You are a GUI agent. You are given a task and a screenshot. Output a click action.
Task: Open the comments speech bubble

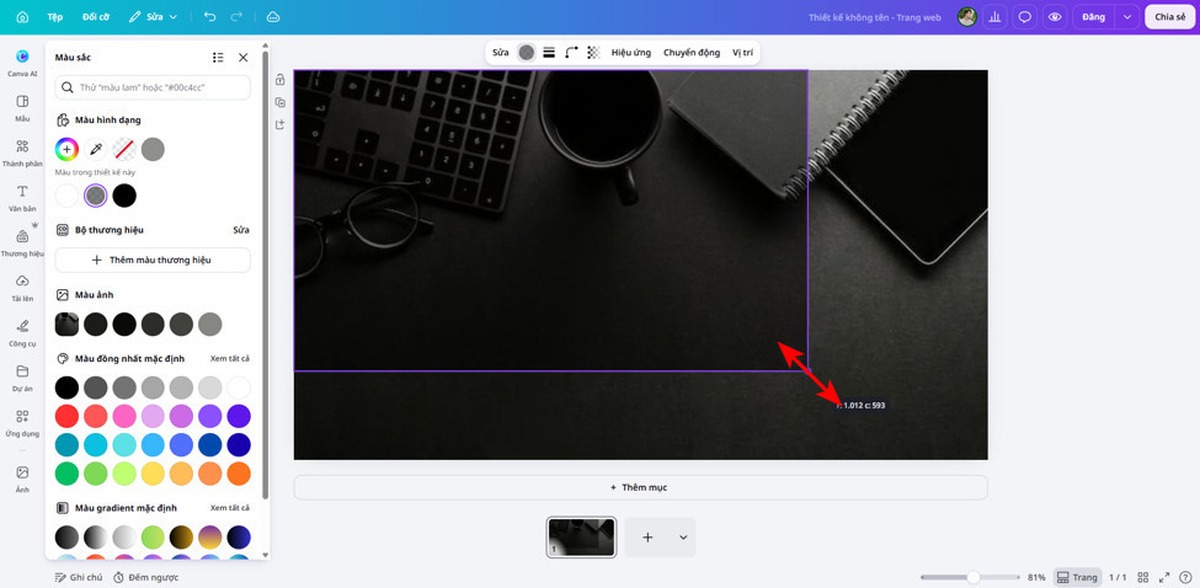tap(1025, 17)
